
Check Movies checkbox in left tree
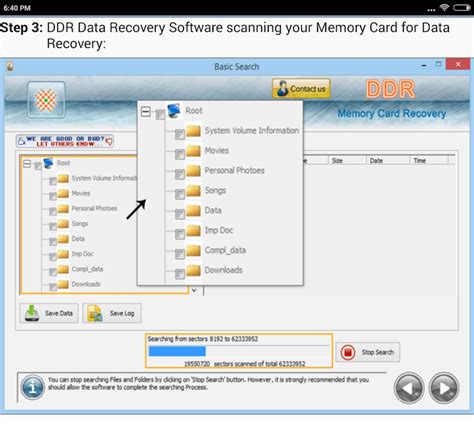point(53,196)
